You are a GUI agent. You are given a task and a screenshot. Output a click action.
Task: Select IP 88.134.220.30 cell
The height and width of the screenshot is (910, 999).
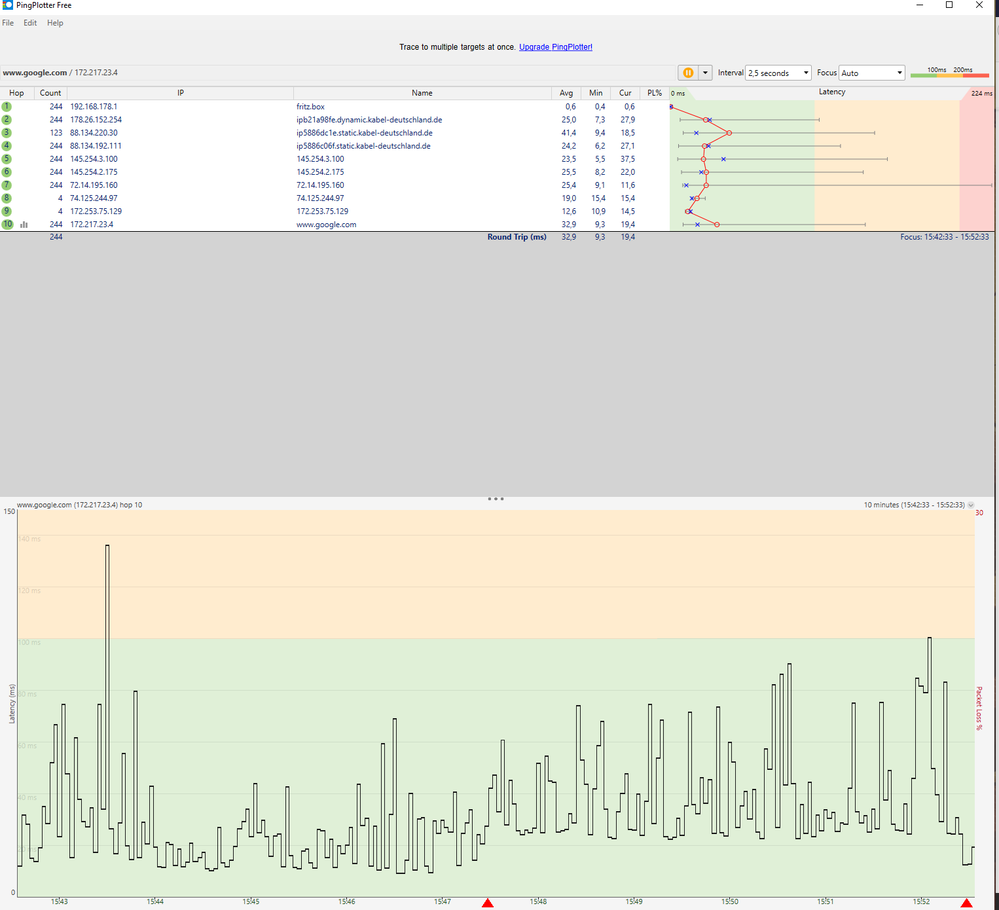(94, 133)
